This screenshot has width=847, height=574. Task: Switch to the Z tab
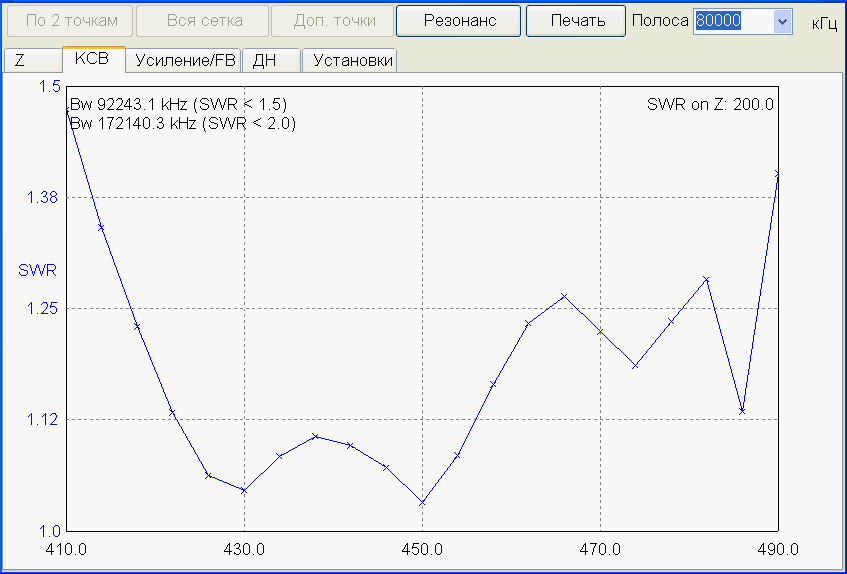coord(20,61)
